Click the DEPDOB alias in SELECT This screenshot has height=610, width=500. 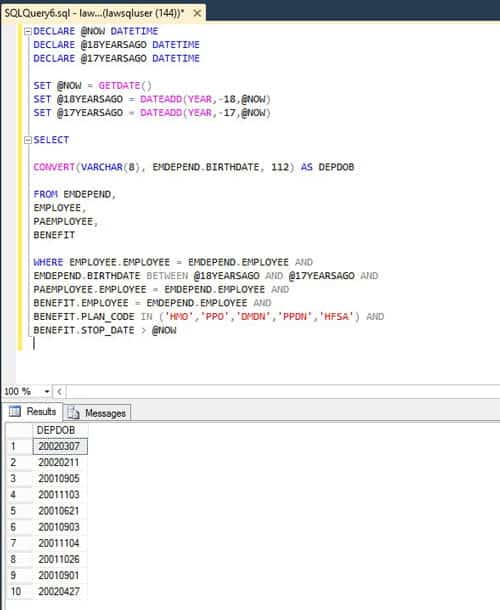click(336, 167)
